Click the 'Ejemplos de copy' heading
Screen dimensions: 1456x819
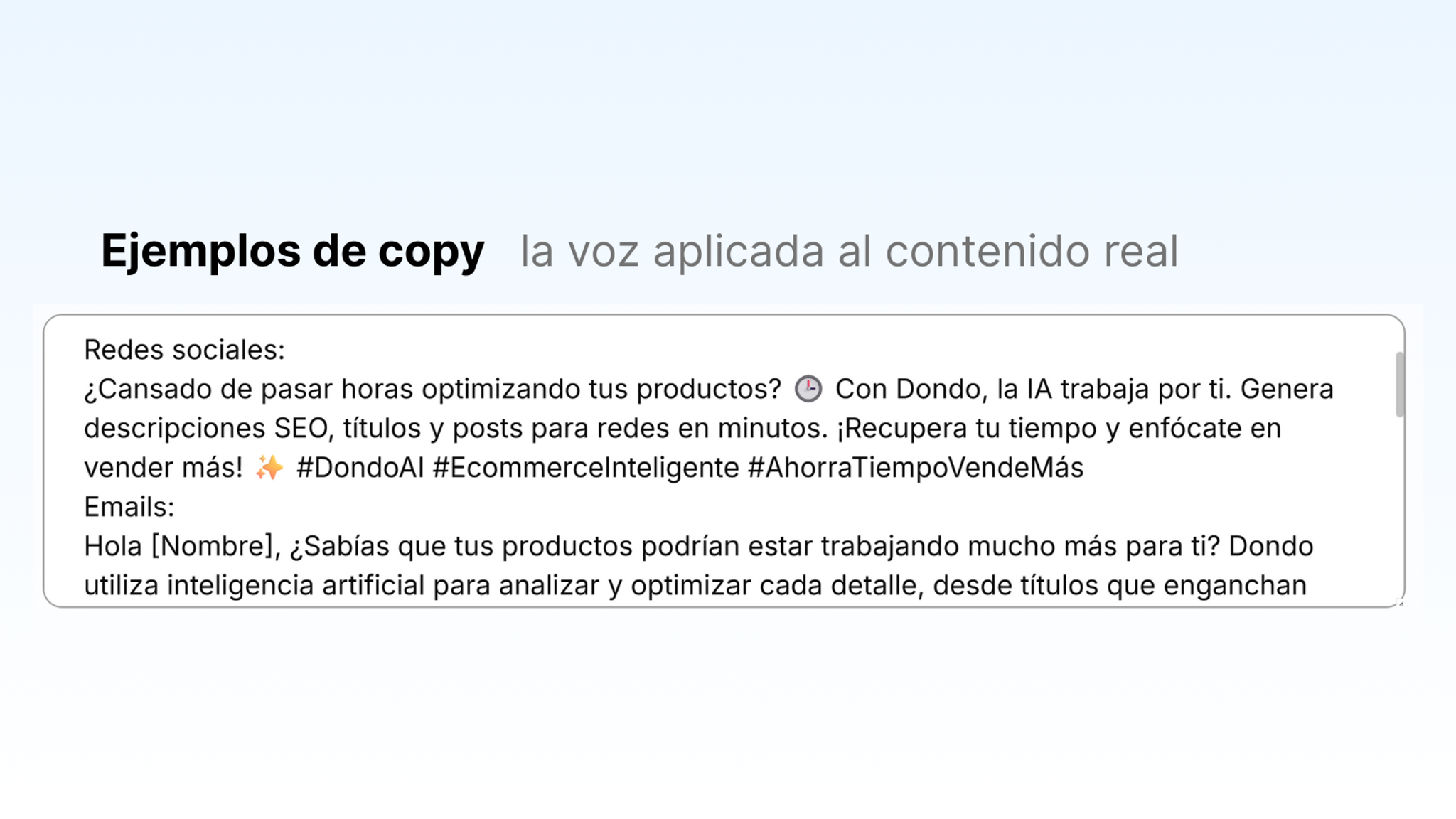[292, 250]
